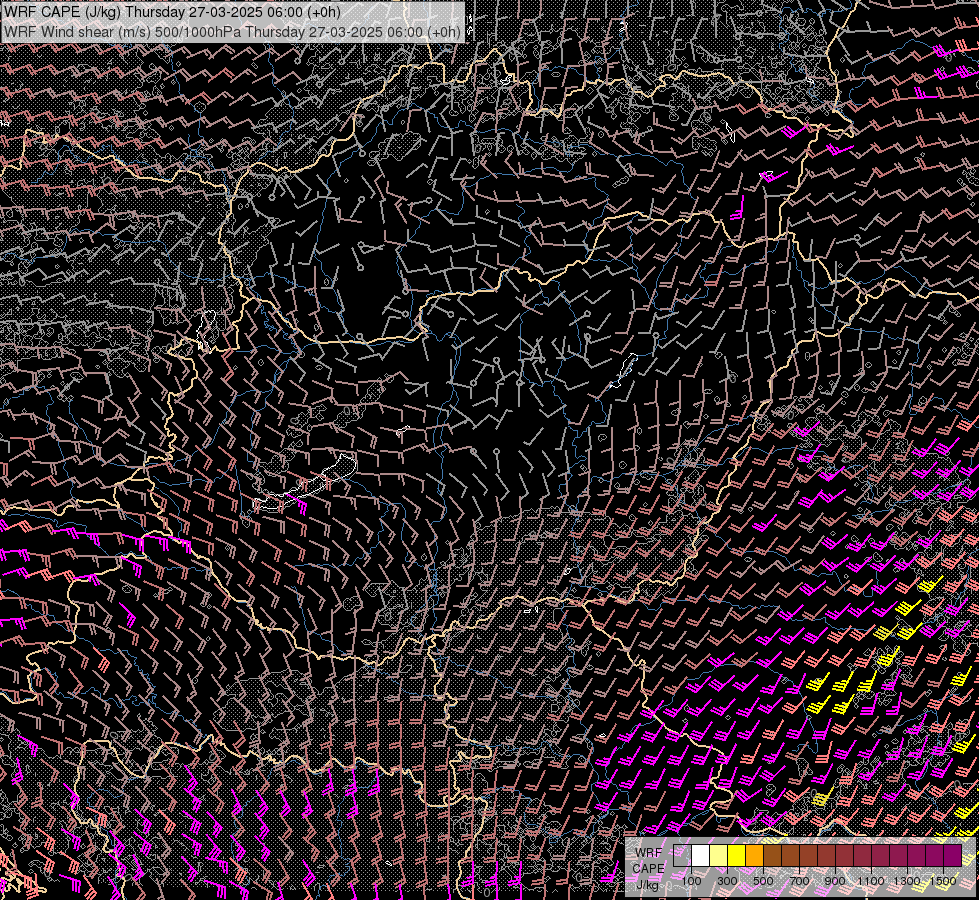Click the 1100 legend value label
This screenshot has width=979, height=900.
871,881
